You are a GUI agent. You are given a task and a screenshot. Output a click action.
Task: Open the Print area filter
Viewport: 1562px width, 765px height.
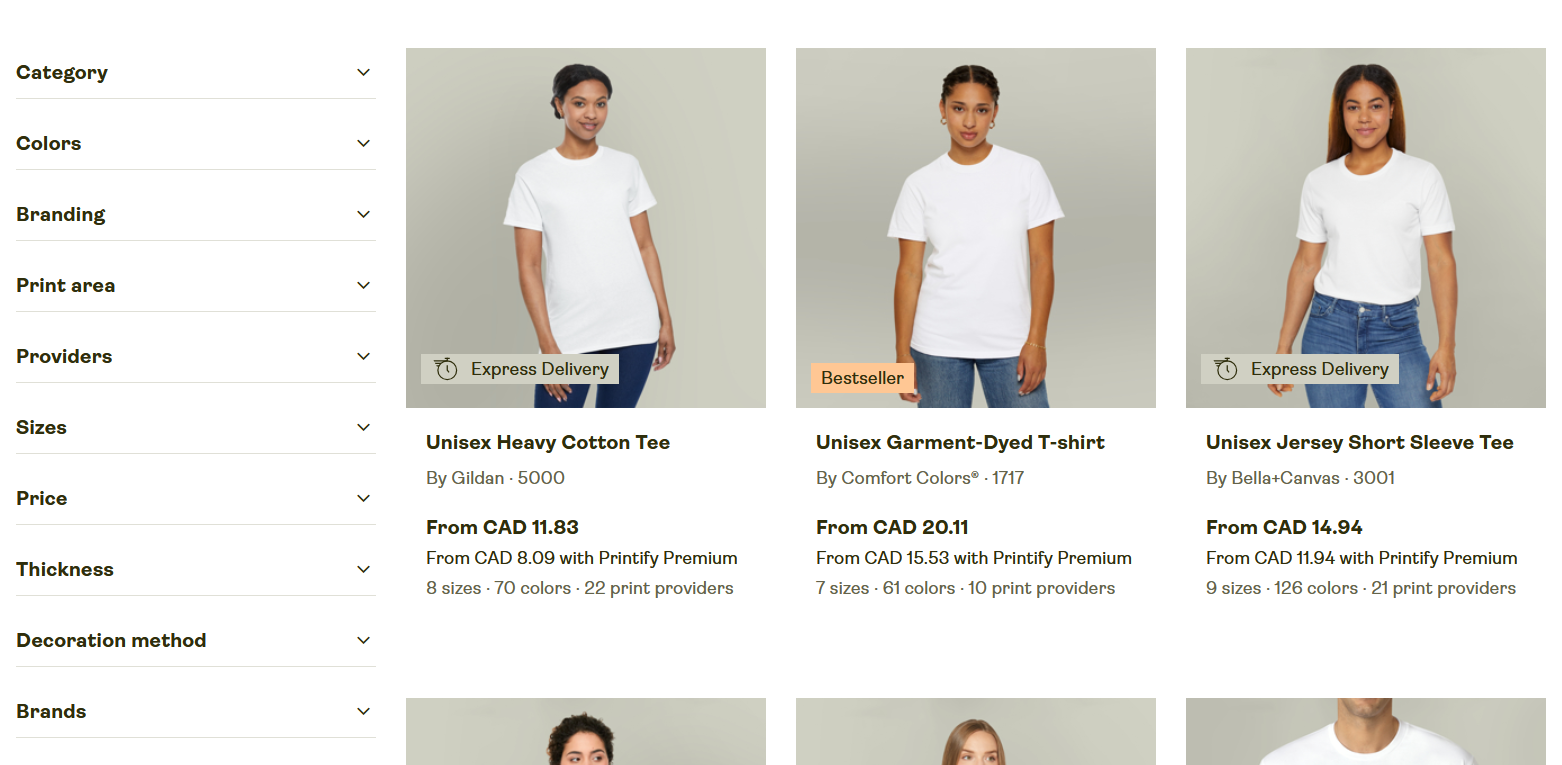click(196, 285)
